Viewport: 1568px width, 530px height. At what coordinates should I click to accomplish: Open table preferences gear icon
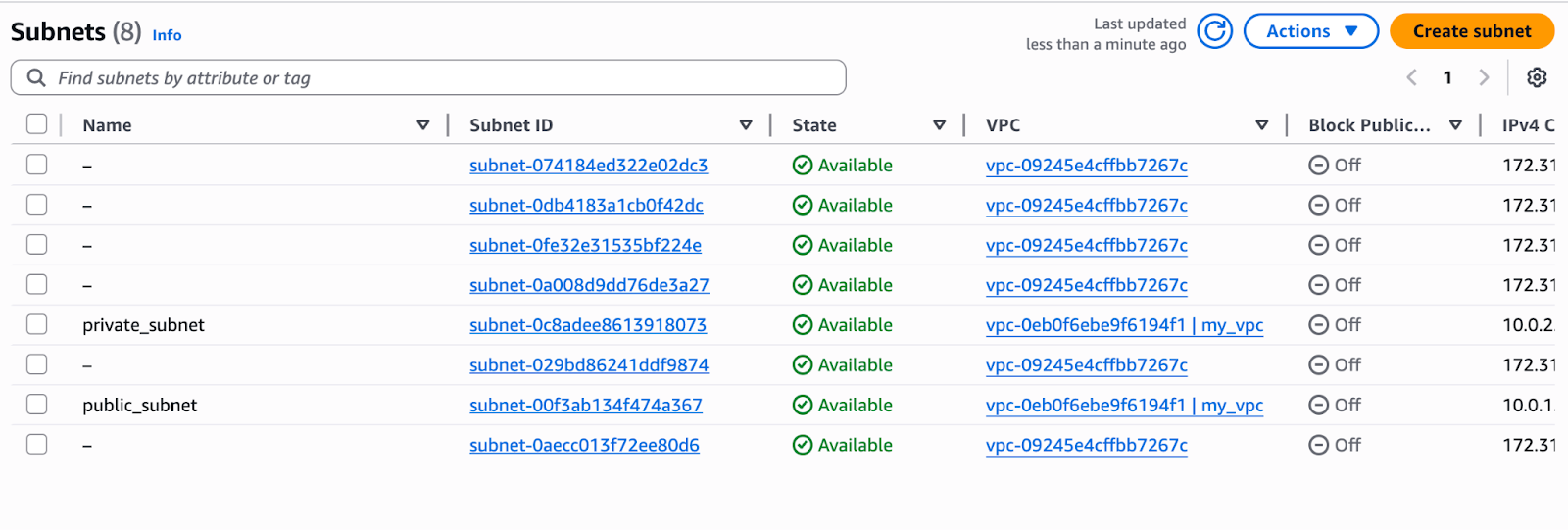(1537, 77)
